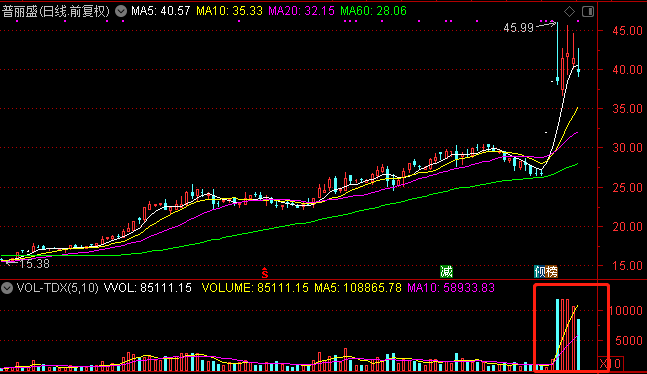
Task: Open the dropdown next to 普丽盛 stock title
Action: (x=121, y=11)
